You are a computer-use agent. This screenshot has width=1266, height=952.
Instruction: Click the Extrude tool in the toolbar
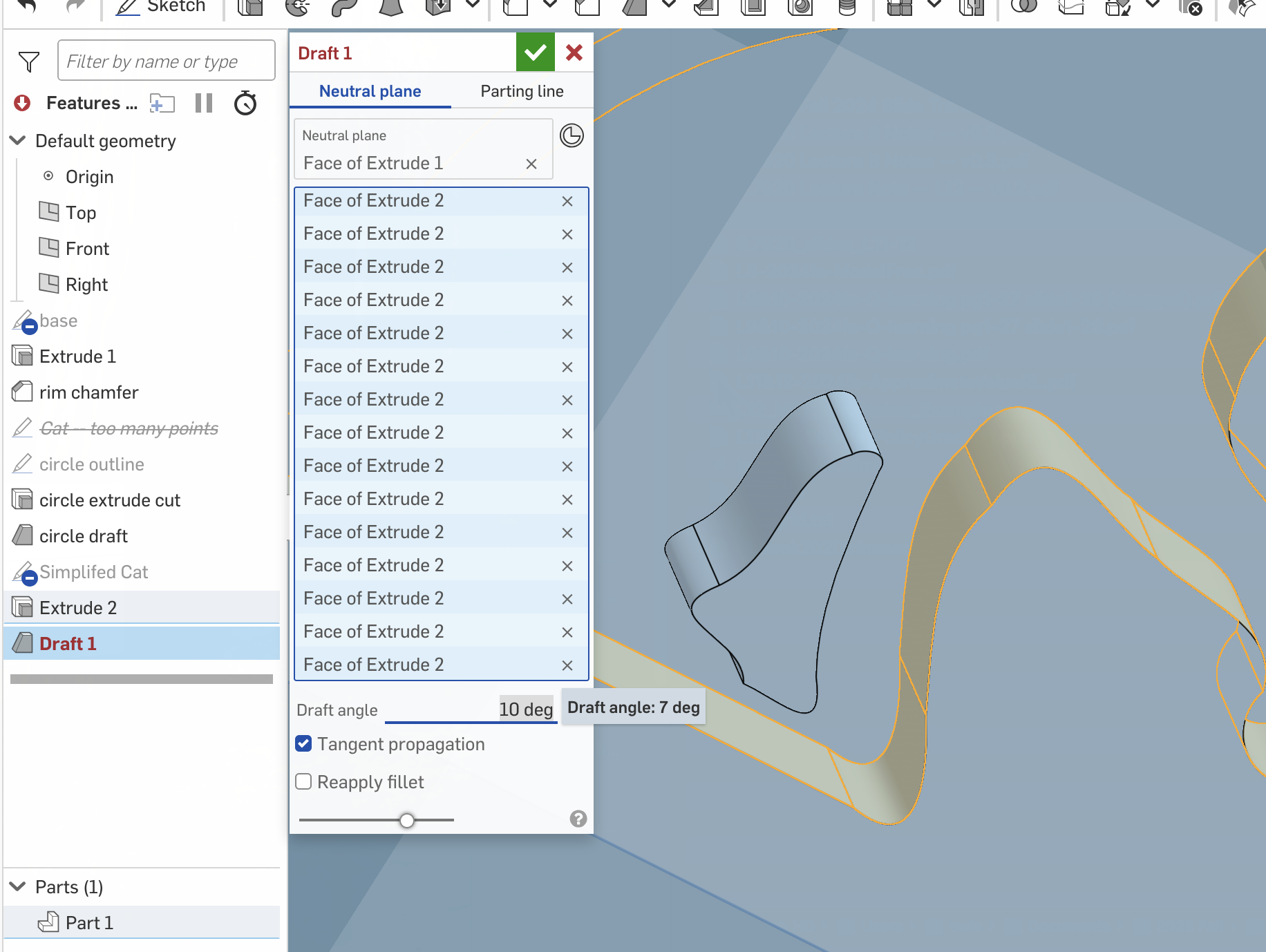coord(250,7)
